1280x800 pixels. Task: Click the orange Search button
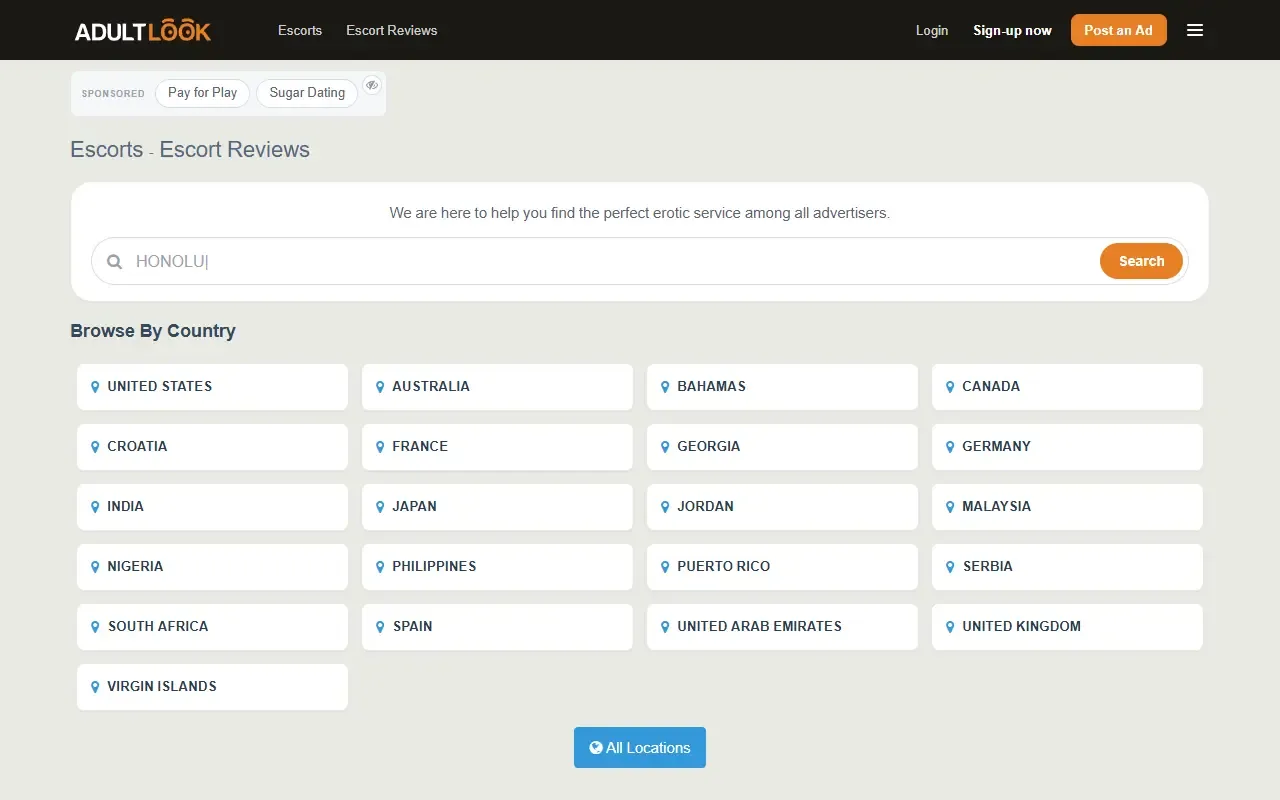click(1141, 262)
